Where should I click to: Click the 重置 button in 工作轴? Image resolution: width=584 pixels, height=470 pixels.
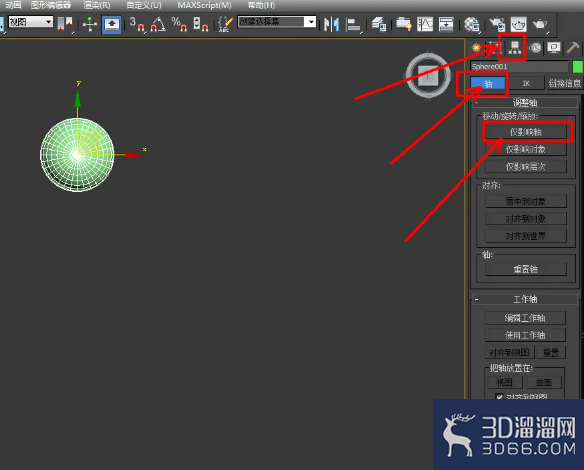551,352
